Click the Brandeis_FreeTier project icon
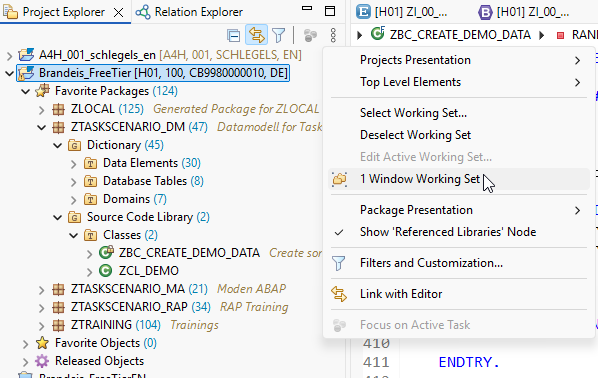The image size is (598, 378). pos(26,73)
